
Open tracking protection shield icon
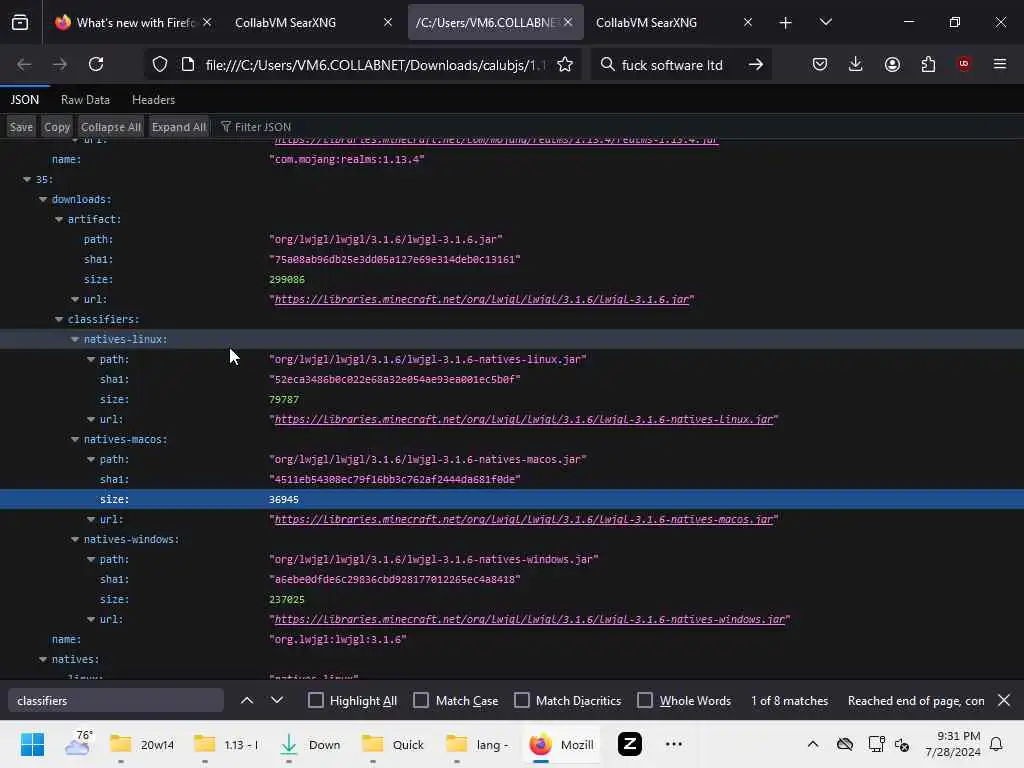pyautogui.click(x=160, y=64)
